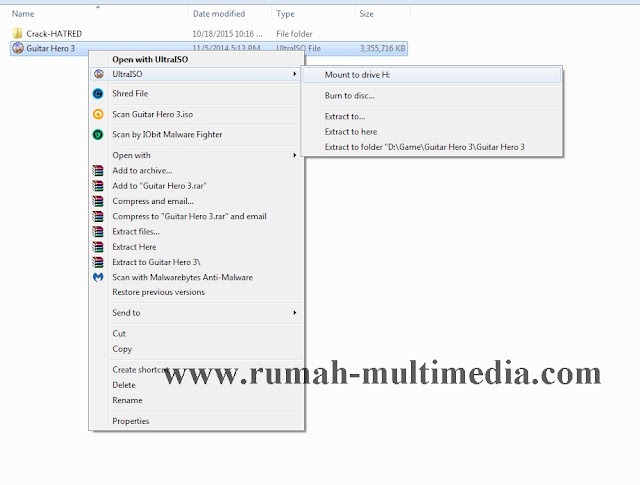Select Rename from the context menu

pyautogui.click(x=127, y=400)
